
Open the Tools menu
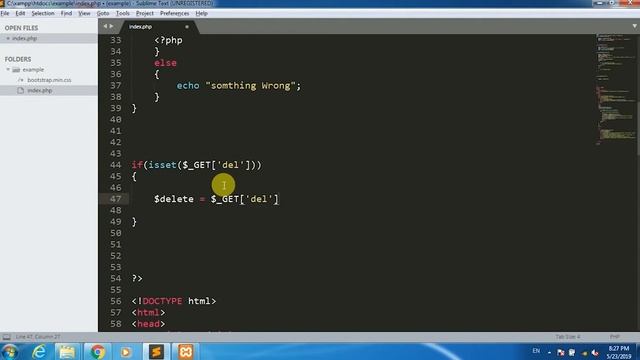coord(122,13)
